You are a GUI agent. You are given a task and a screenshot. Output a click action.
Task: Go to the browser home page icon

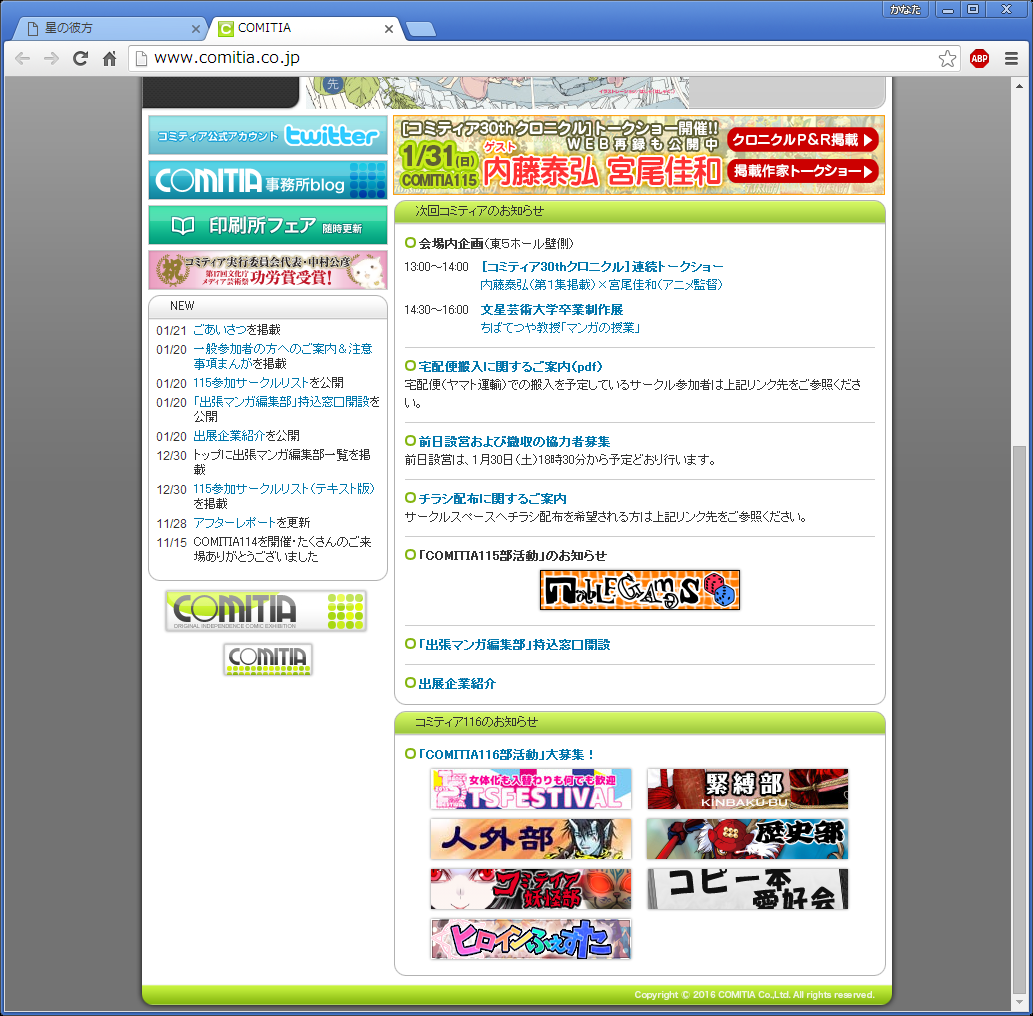point(109,59)
